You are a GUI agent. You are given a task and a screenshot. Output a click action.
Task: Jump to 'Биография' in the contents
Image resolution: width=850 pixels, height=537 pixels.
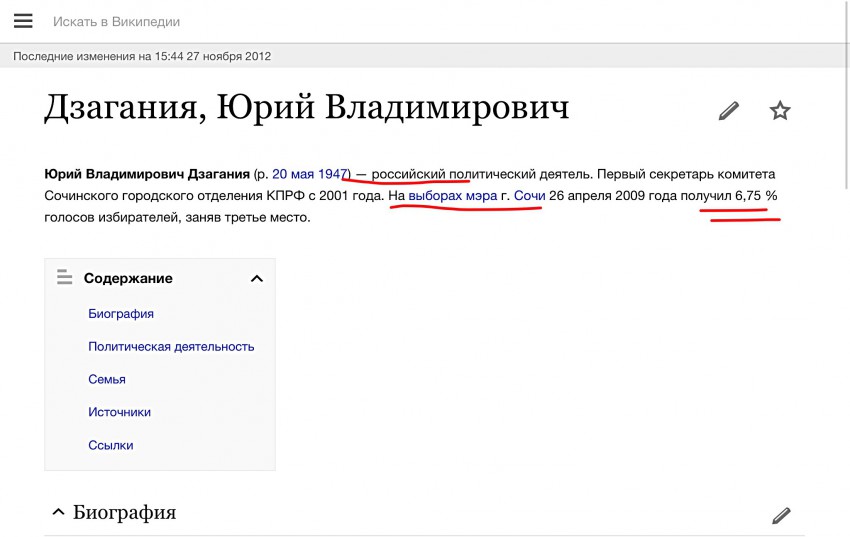click(121, 313)
